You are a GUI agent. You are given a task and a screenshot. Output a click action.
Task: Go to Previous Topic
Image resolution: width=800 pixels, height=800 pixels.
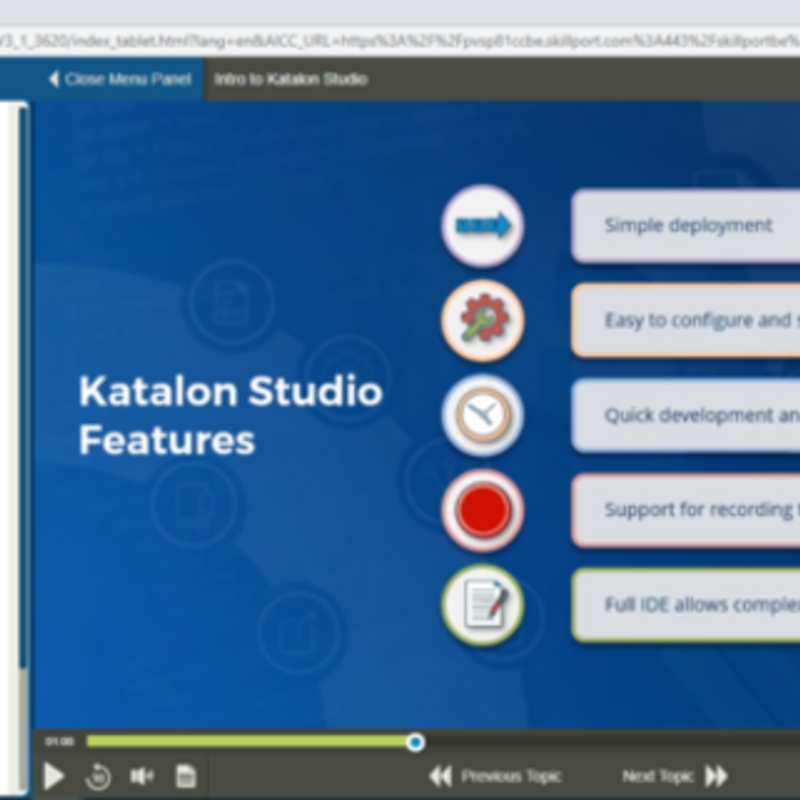511,776
